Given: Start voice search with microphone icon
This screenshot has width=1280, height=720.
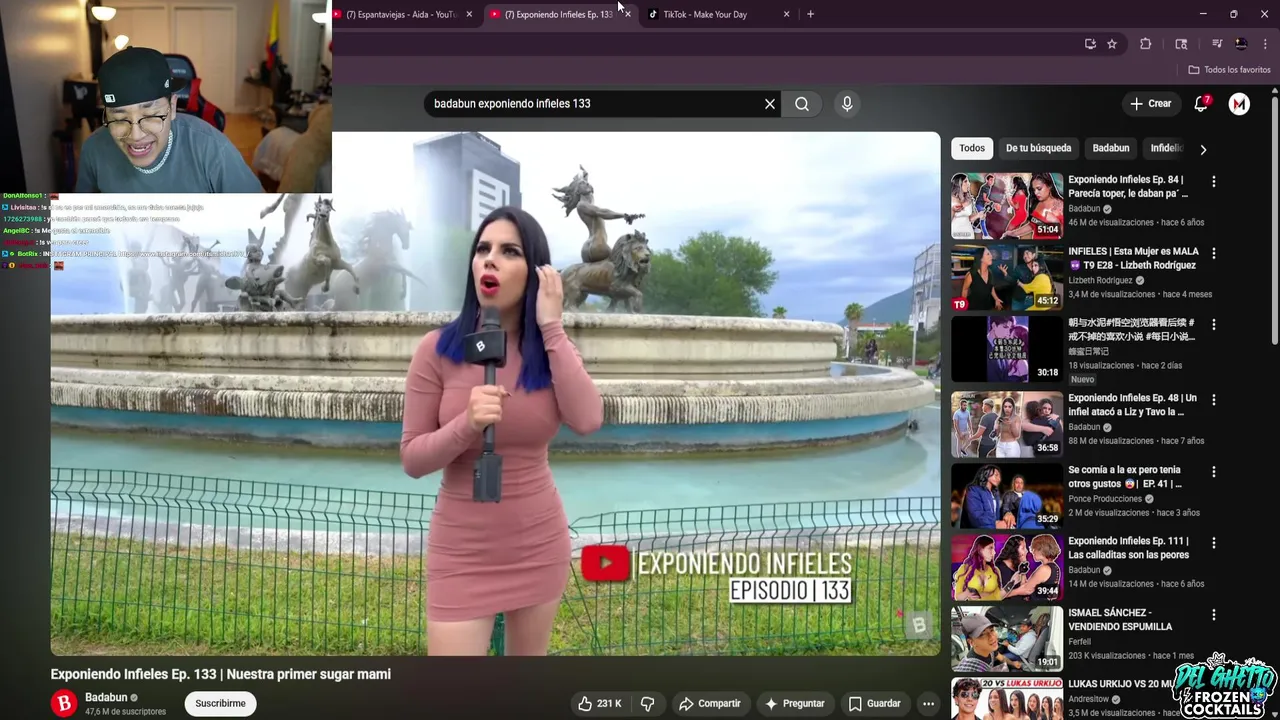Looking at the screenshot, I should (847, 104).
